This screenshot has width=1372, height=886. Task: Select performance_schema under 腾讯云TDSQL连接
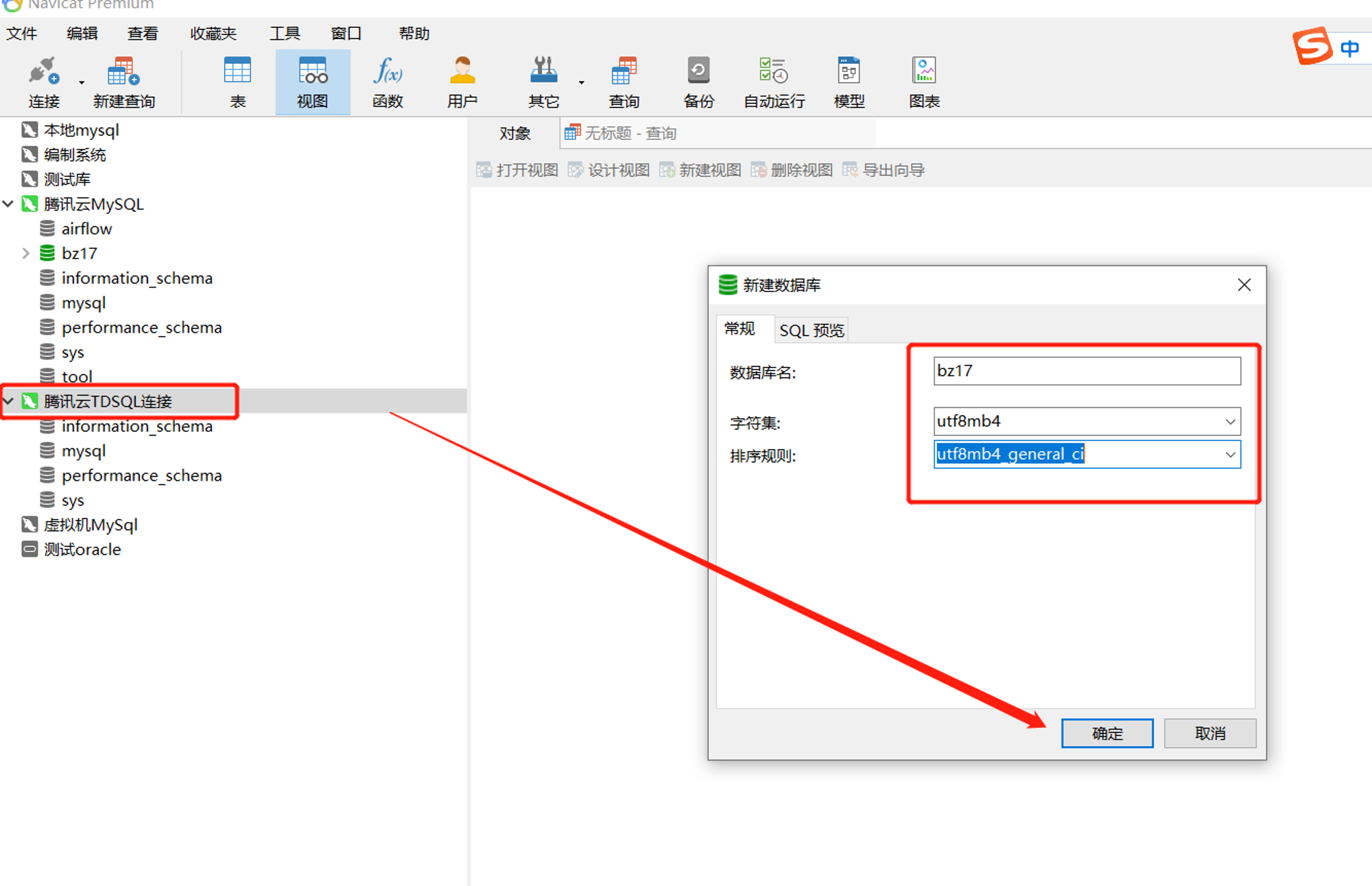(x=141, y=475)
